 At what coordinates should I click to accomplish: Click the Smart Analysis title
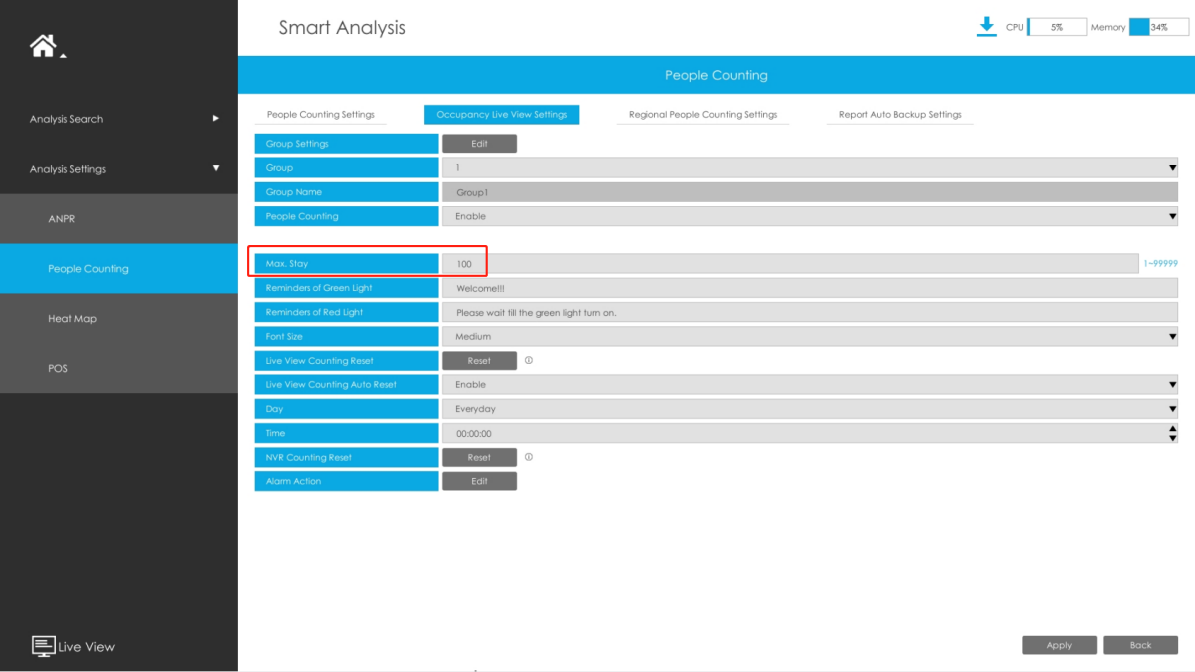coord(342,27)
